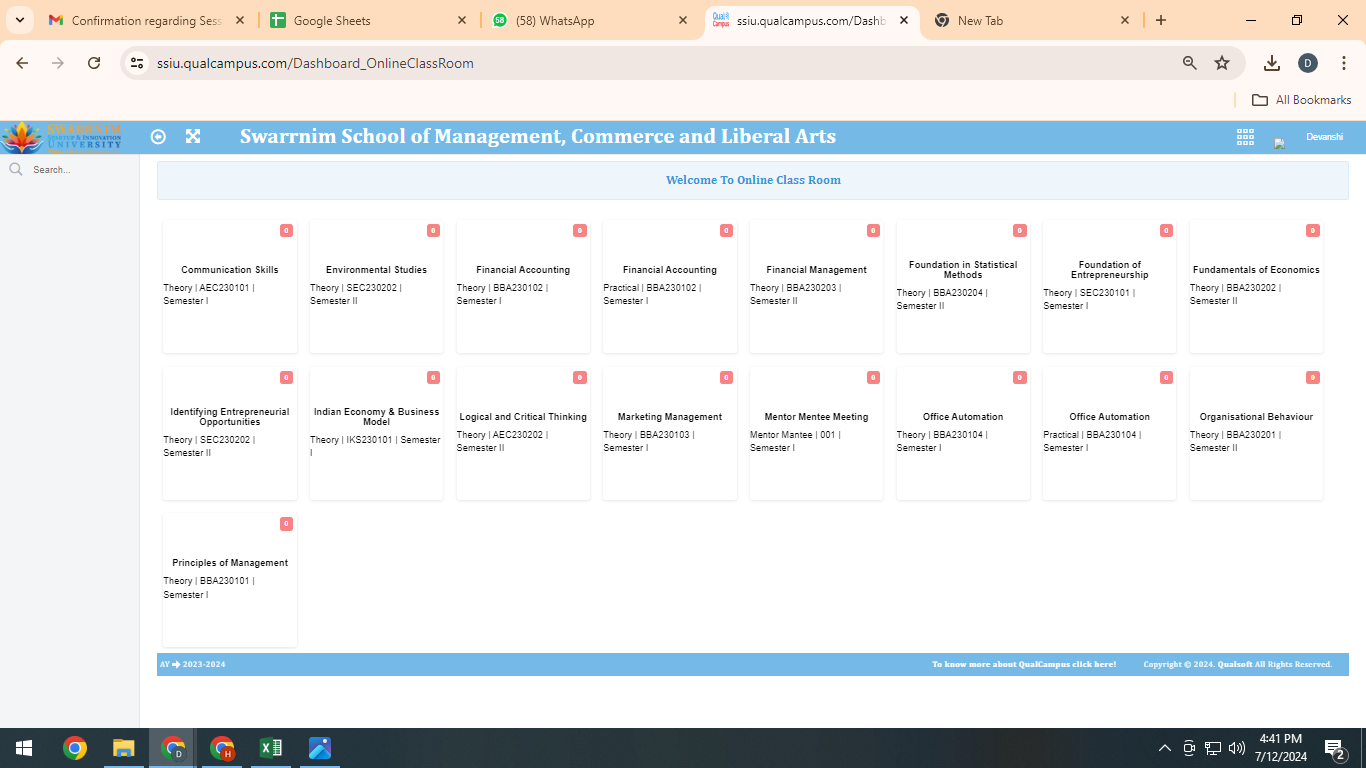The width and height of the screenshot is (1366, 768).
Task: Click the red badge on Organisational Behaviour card
Action: [1313, 378]
